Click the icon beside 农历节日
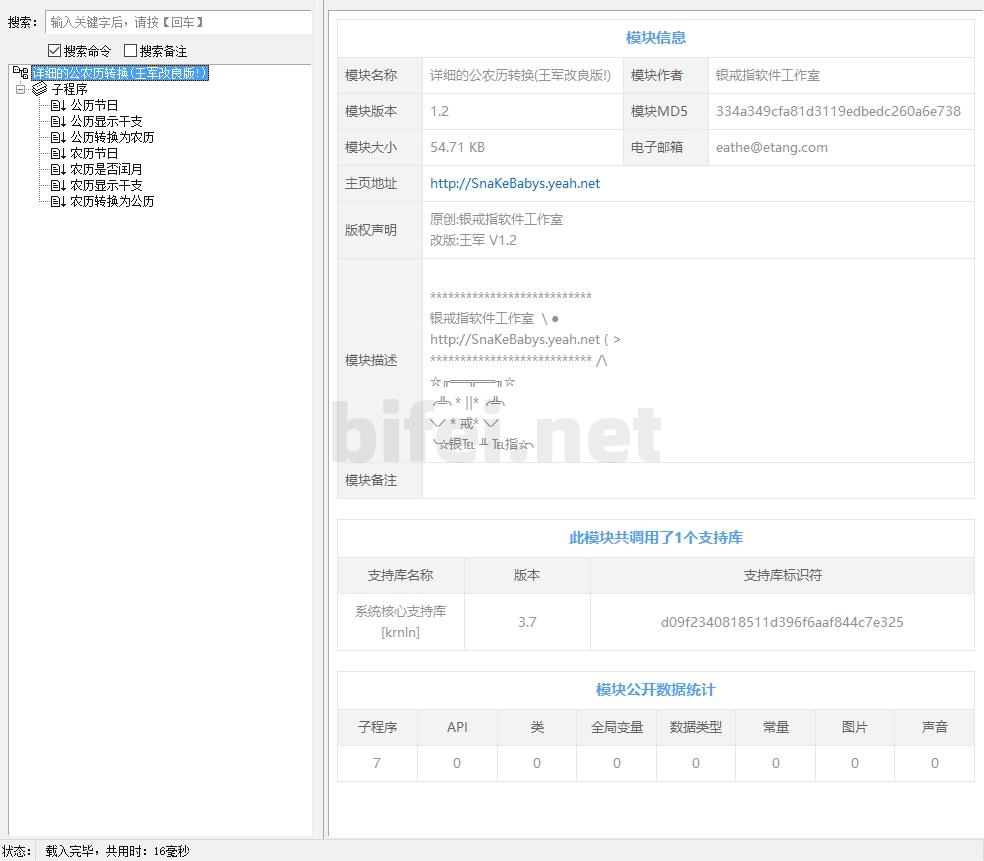The image size is (984, 861). click(x=58, y=153)
